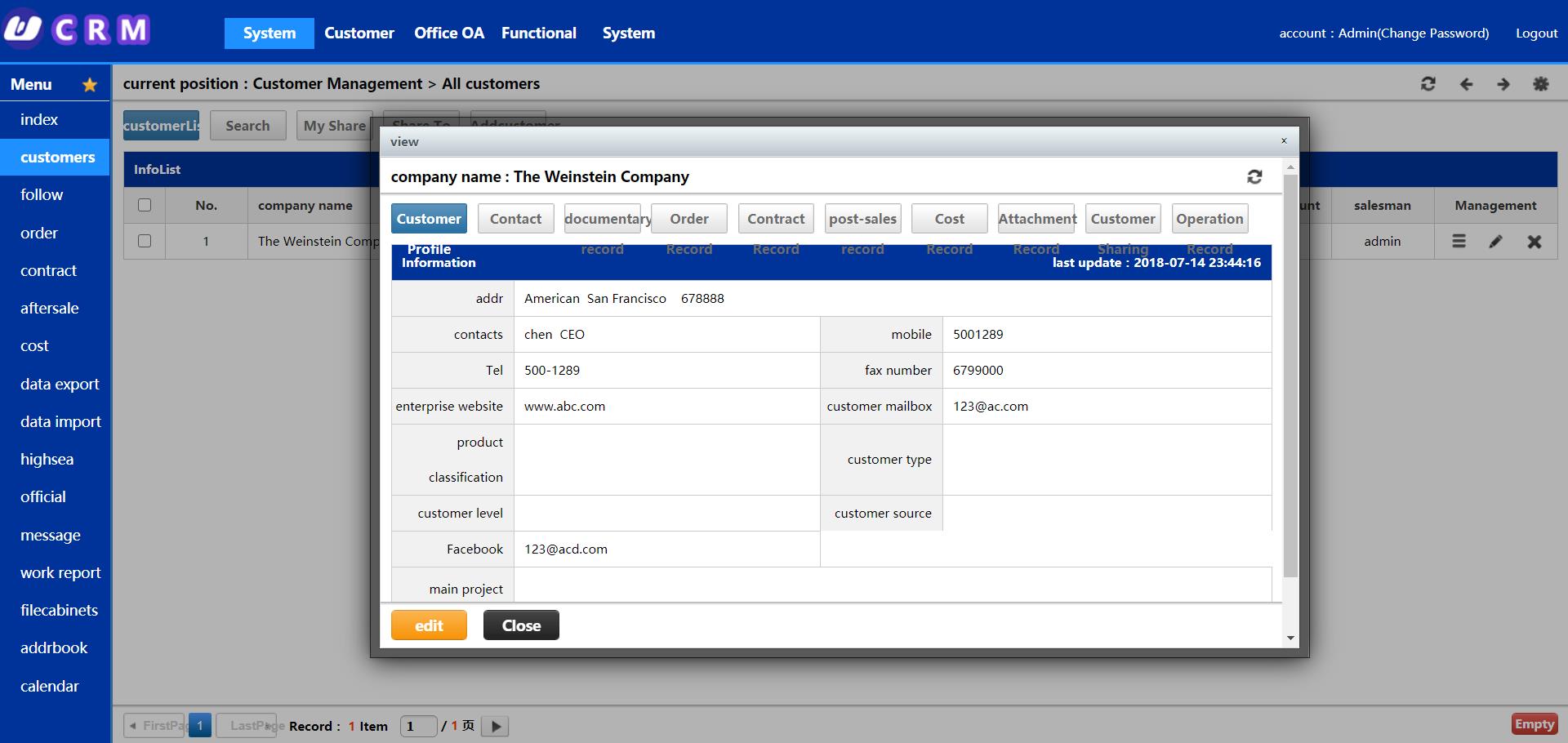The image size is (1568, 743).
Task: Refresh the company view dialog
Action: 1254,176
